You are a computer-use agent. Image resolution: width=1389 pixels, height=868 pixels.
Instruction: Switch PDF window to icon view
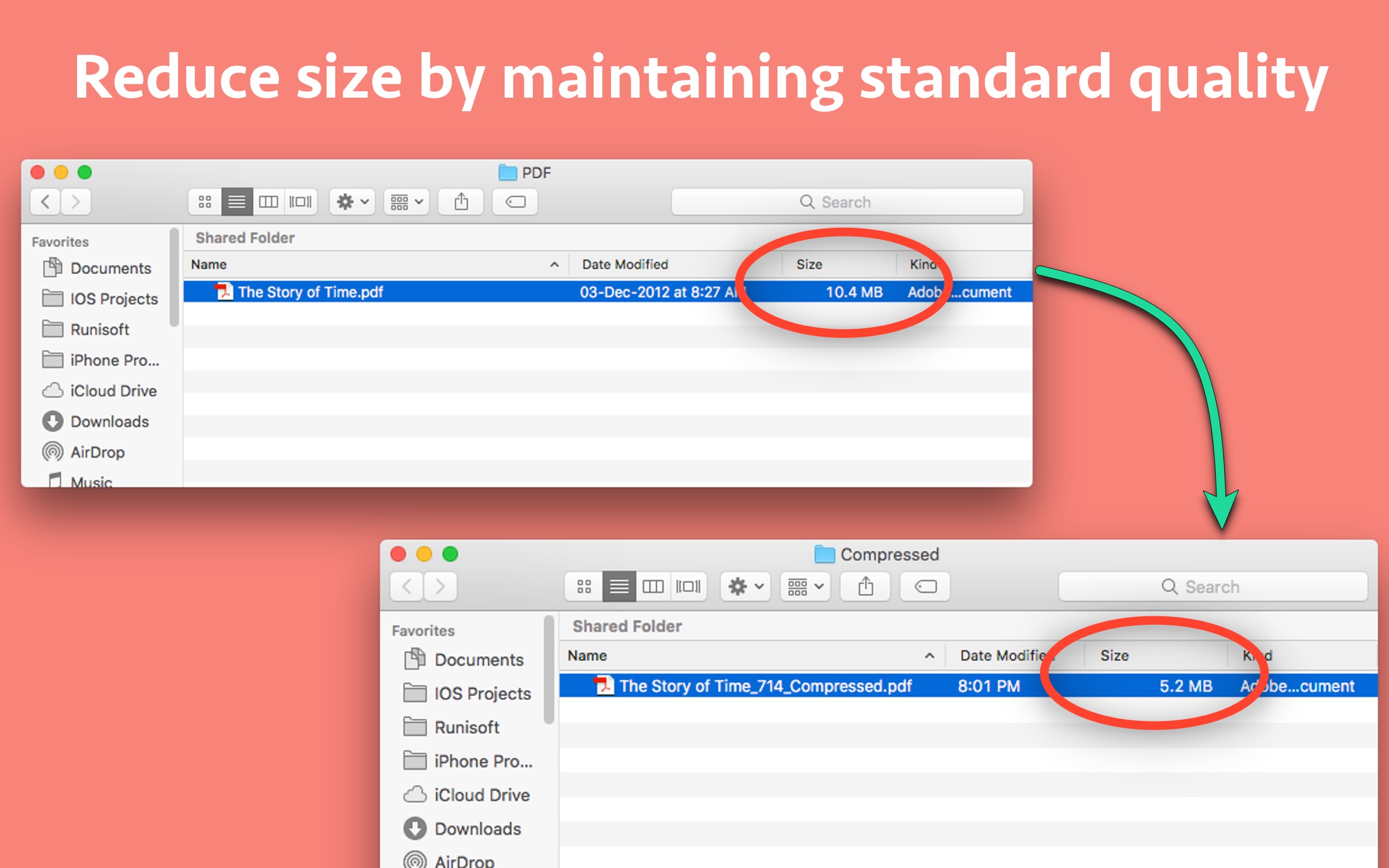coord(204,202)
